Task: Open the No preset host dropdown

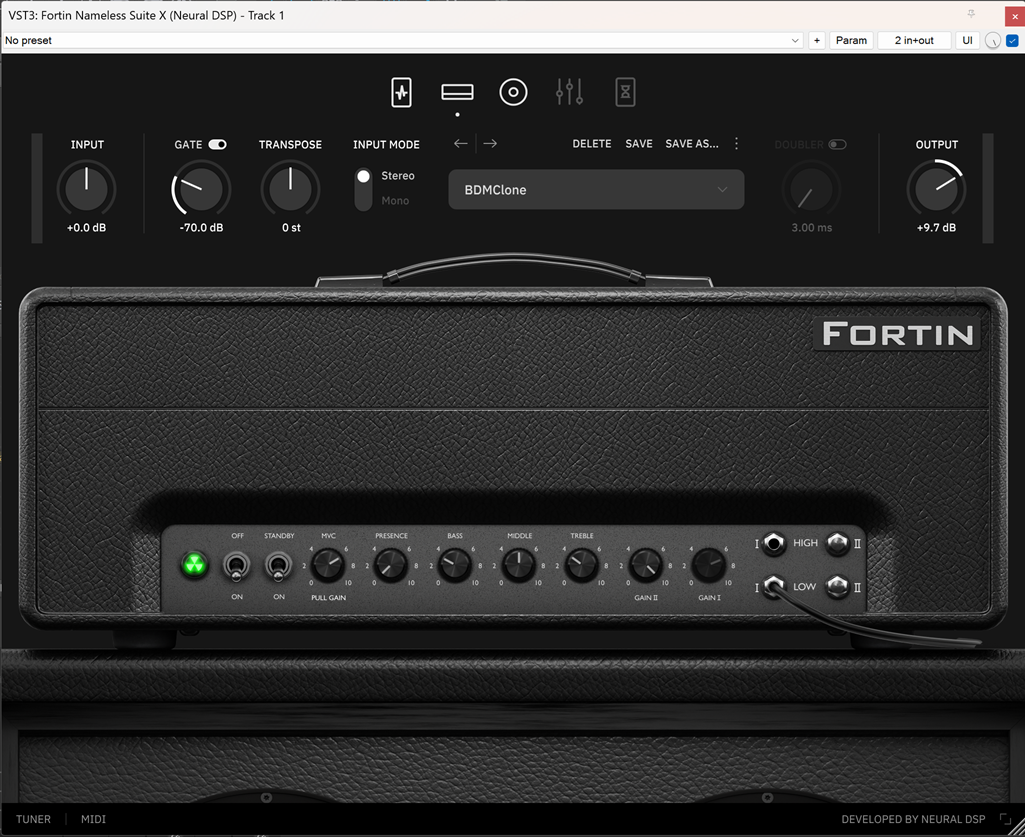Action: [403, 41]
